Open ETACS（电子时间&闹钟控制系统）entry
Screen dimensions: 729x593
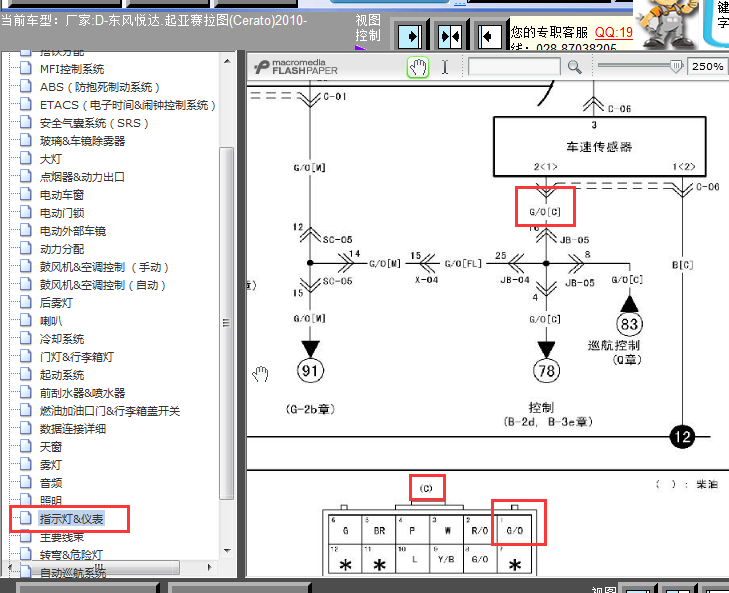click(128, 105)
